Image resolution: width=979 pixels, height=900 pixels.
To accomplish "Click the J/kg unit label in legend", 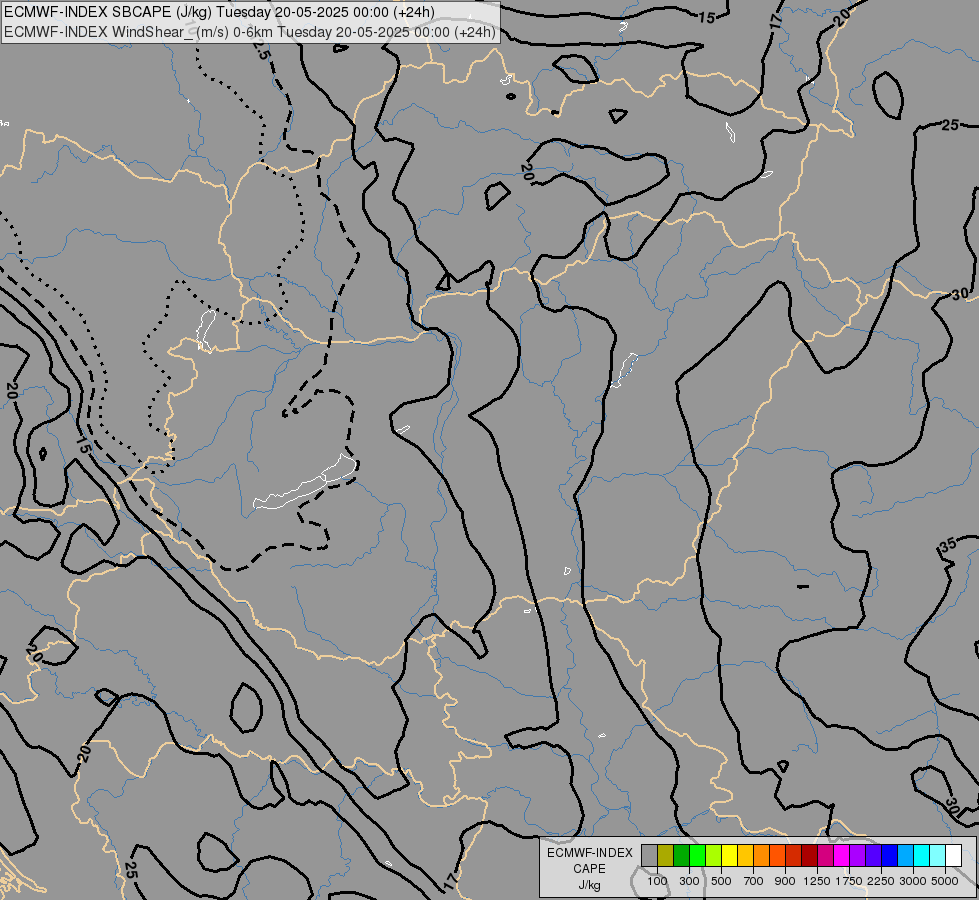I will 589,885.
